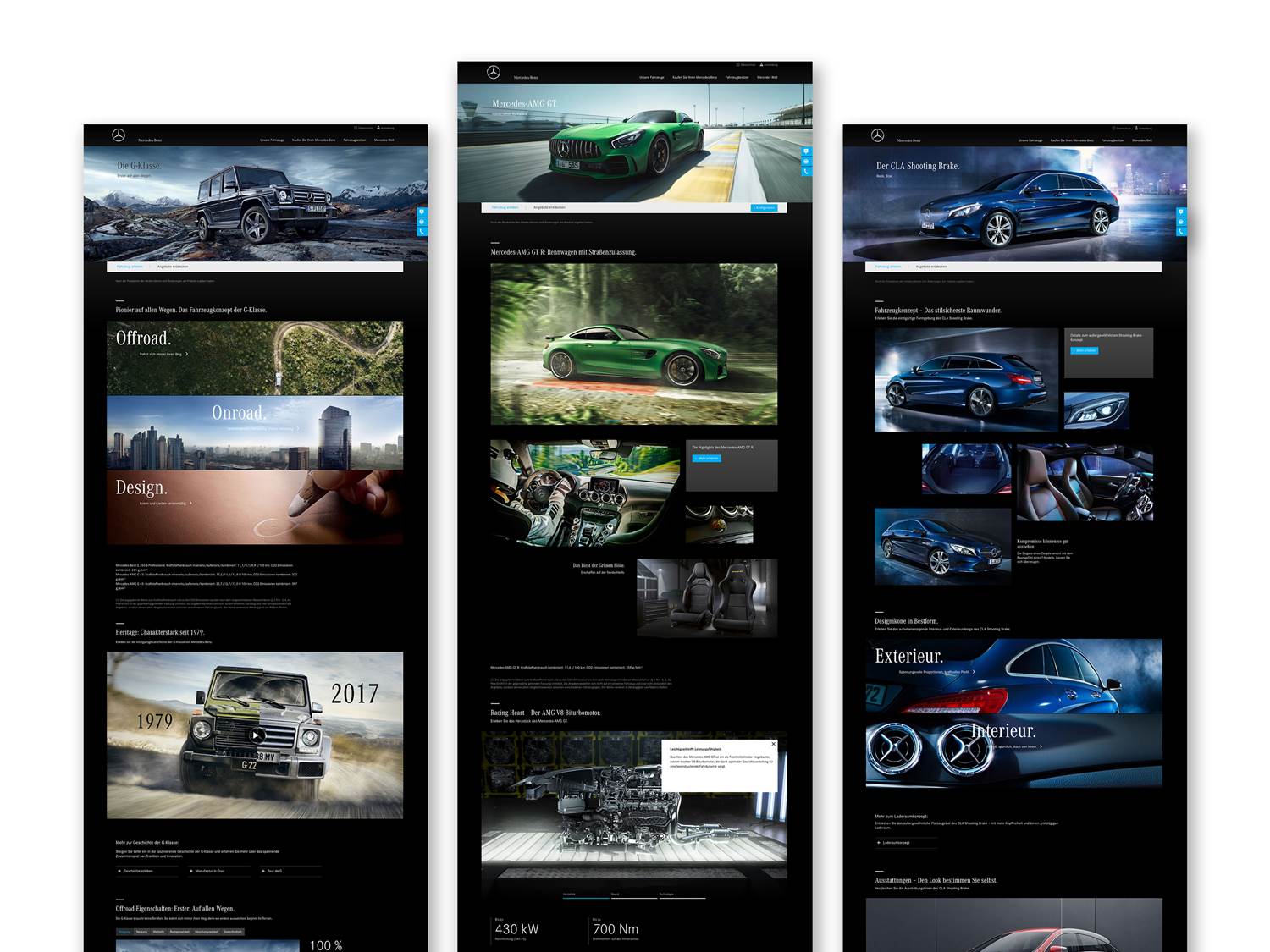Close the white engine info popup
This screenshot has height=952, width=1270.
click(x=773, y=744)
